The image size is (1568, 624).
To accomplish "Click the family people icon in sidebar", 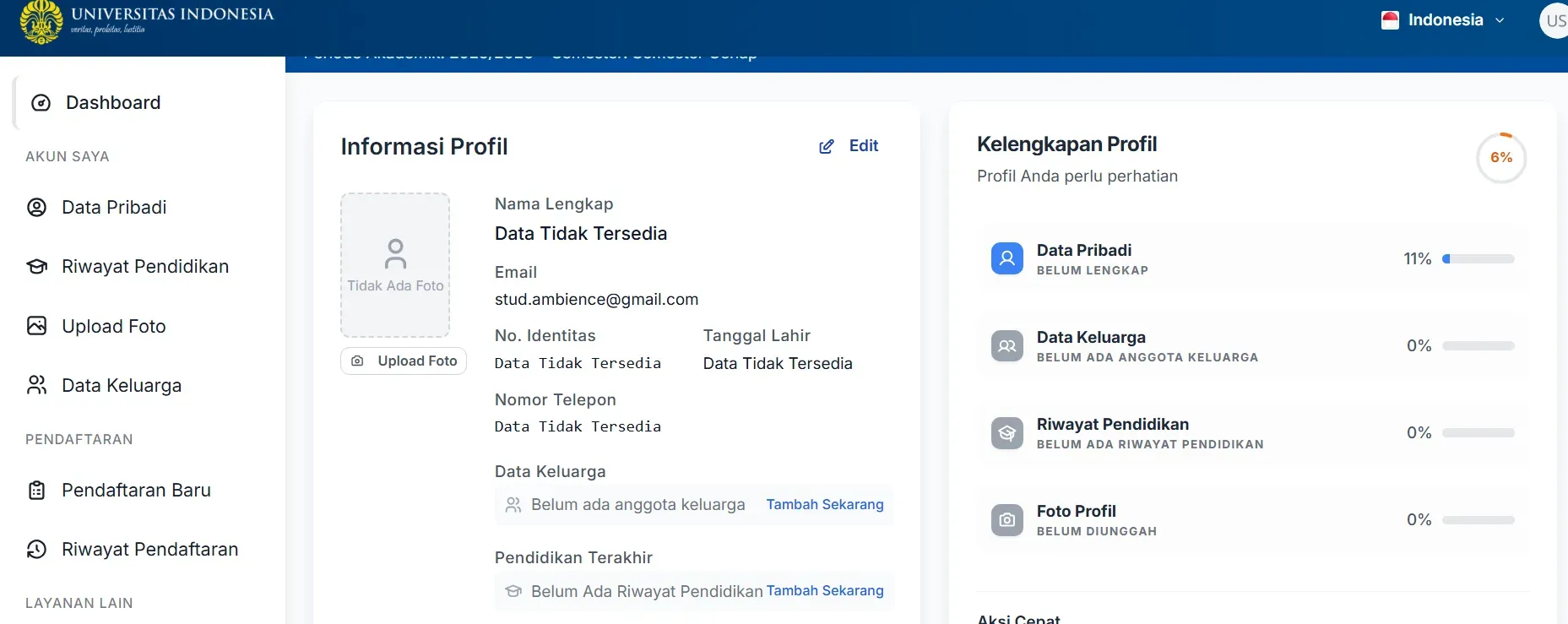I will (x=37, y=385).
